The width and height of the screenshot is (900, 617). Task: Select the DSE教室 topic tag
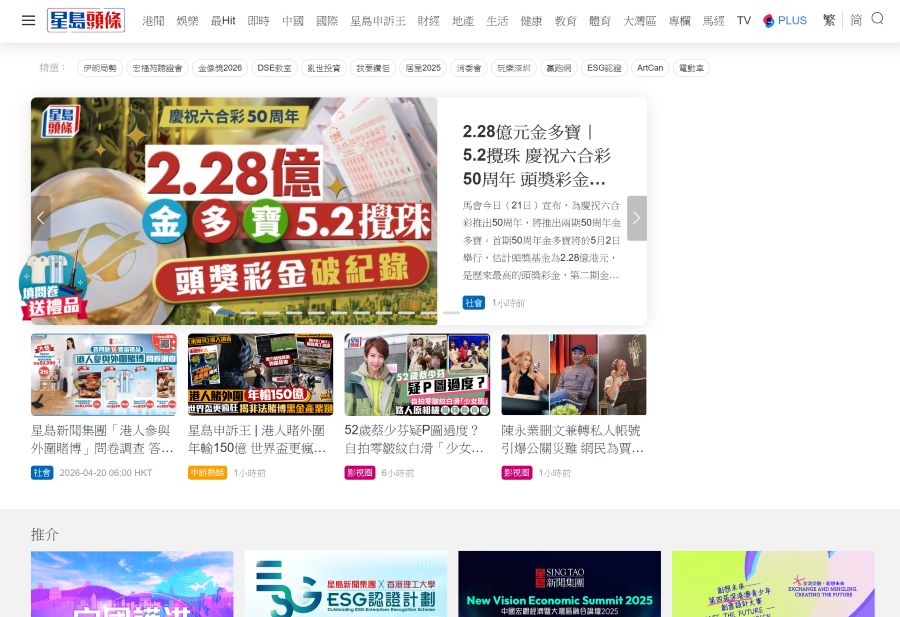click(x=274, y=68)
